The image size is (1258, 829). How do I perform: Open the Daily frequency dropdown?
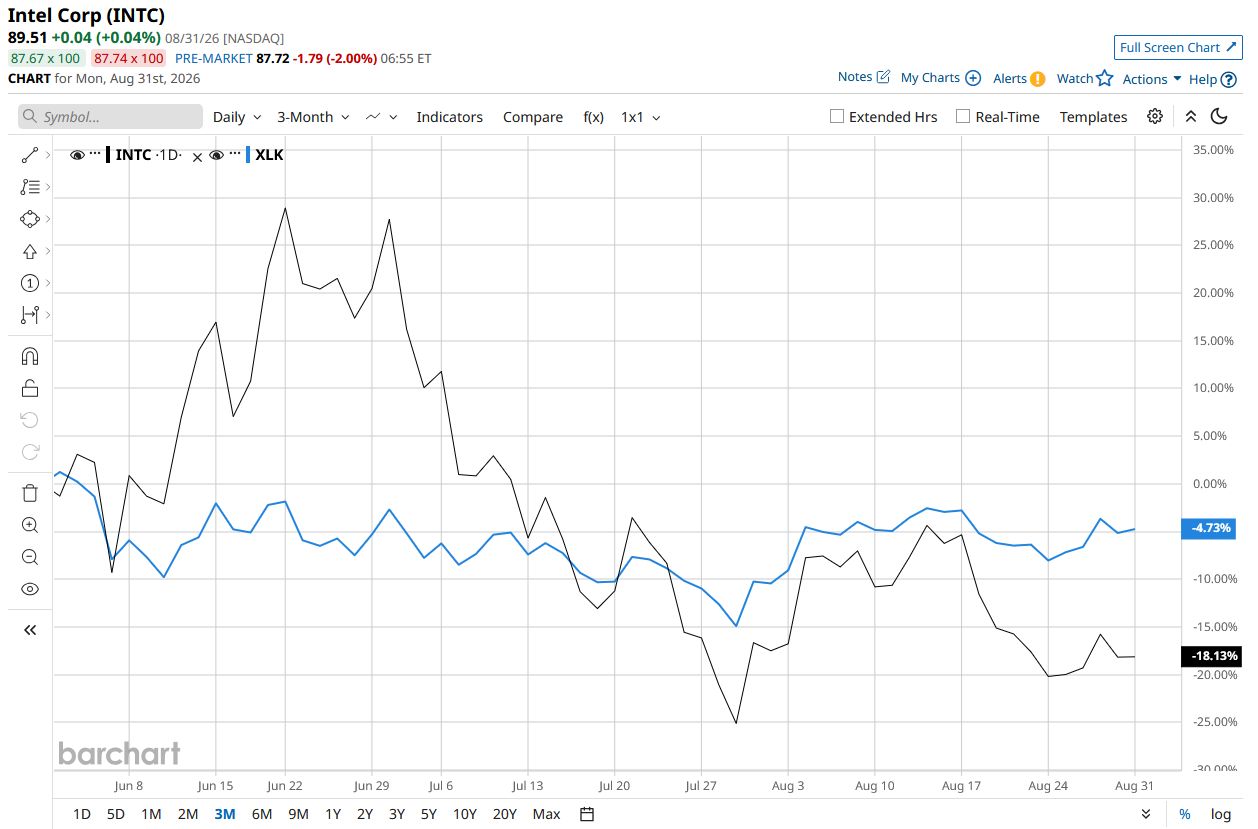(x=237, y=117)
